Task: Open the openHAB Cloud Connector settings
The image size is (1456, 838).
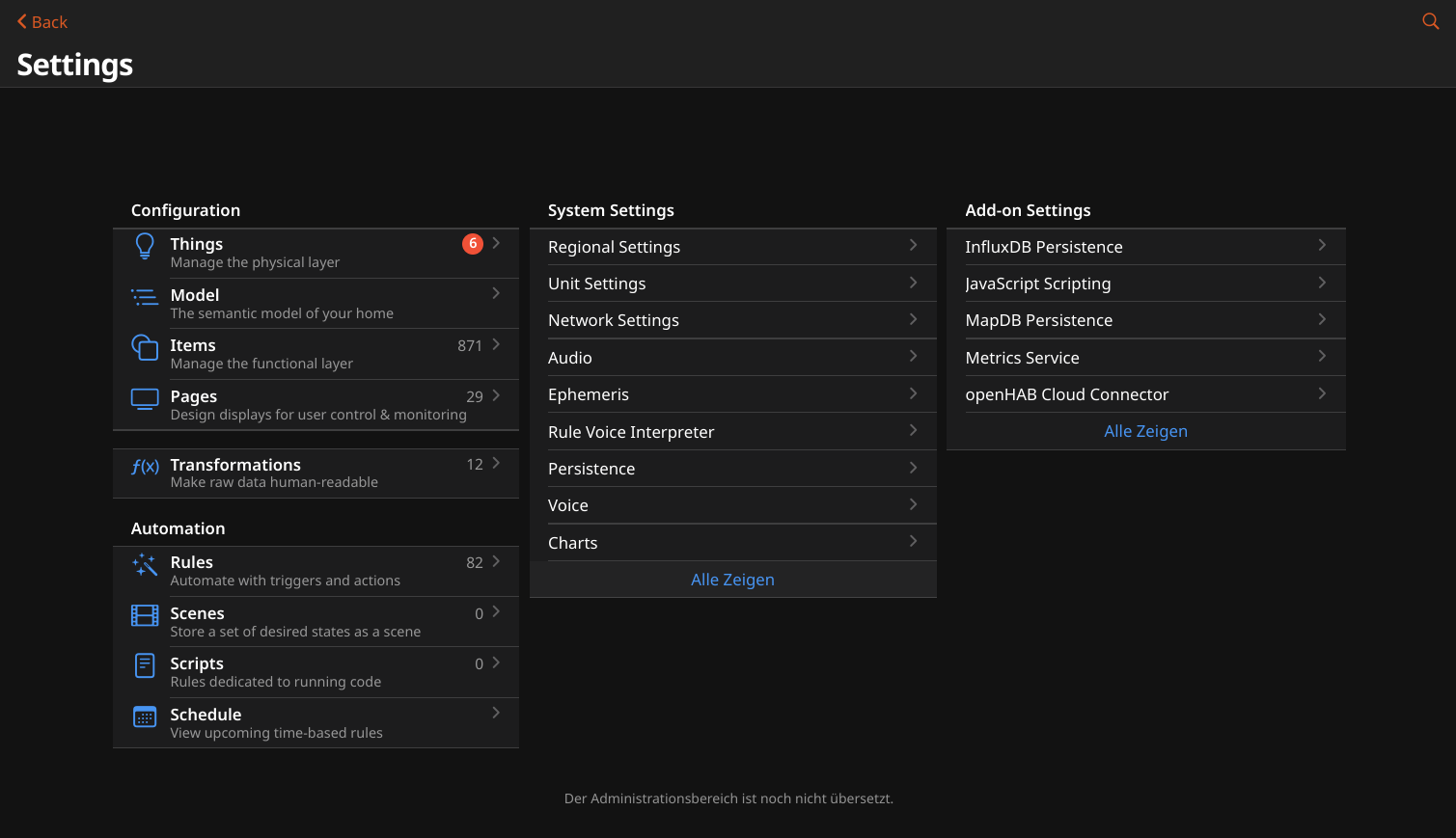Action: tap(1066, 394)
